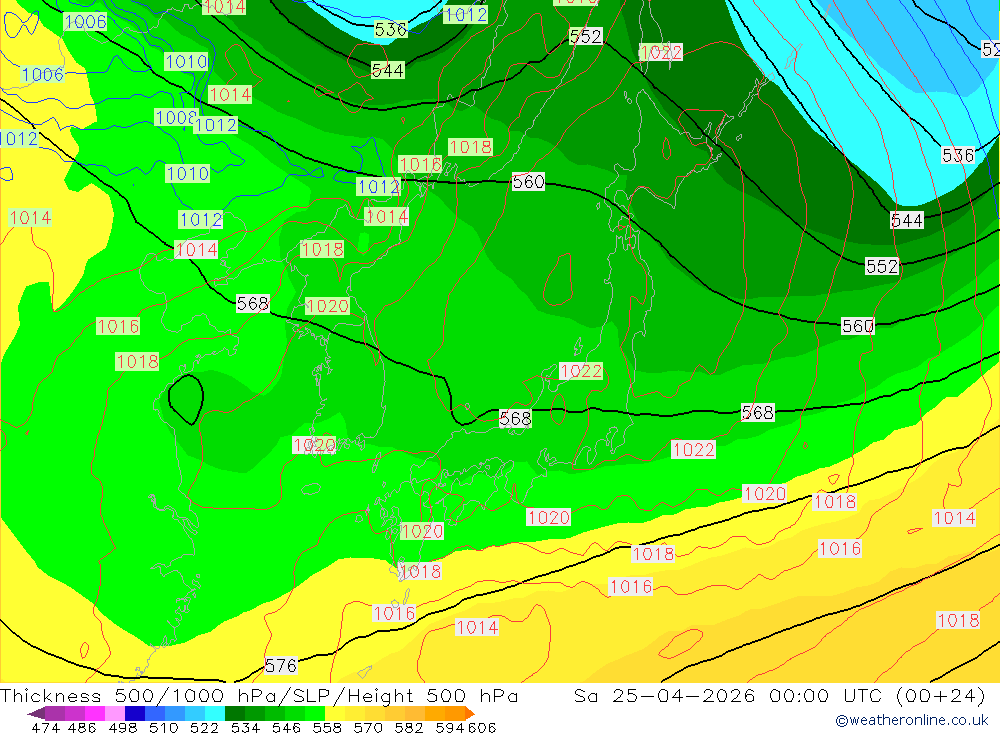
Task: Click the legend value 534
Action: coord(245,727)
